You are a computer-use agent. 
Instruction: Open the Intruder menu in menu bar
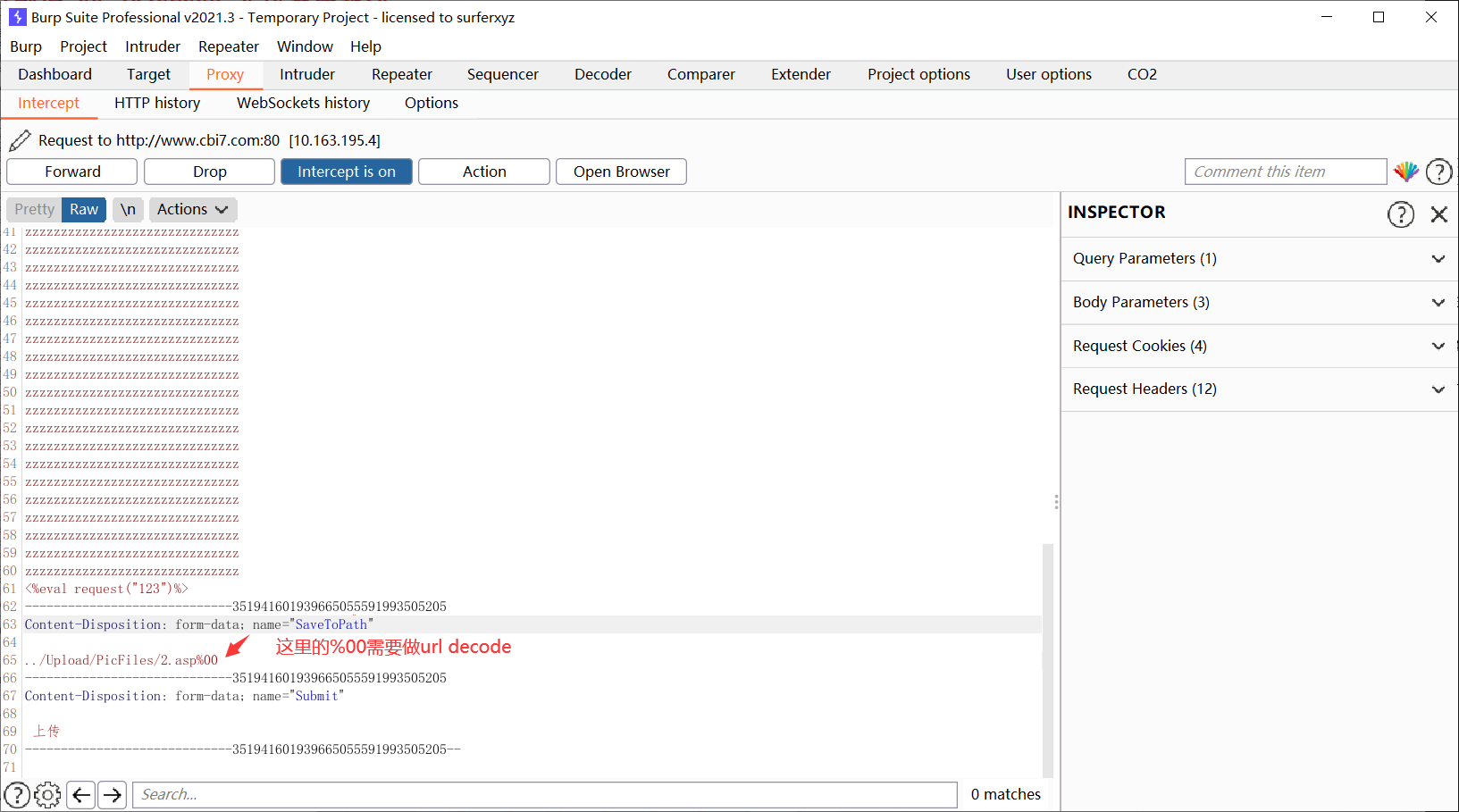click(x=153, y=46)
